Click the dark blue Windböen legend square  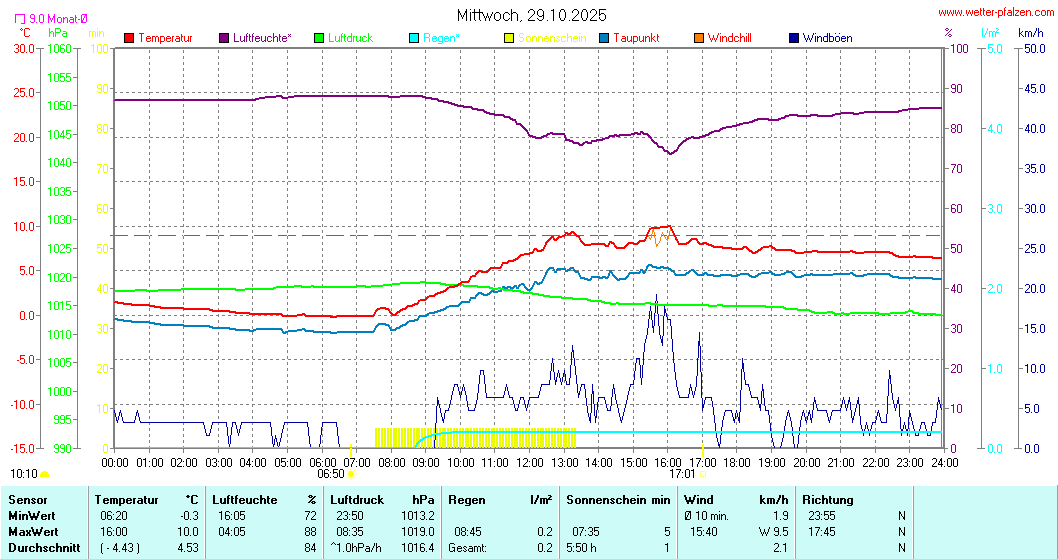[794, 38]
